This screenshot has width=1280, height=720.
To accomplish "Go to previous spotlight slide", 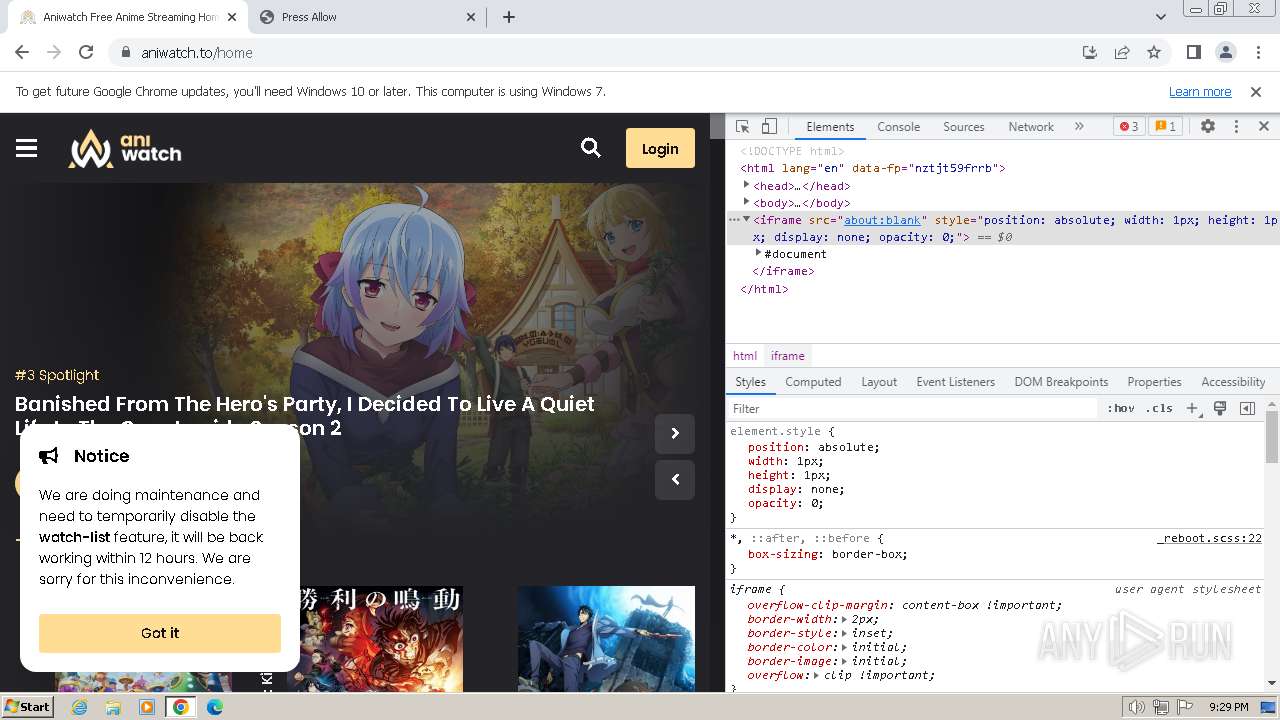I will (675, 479).
